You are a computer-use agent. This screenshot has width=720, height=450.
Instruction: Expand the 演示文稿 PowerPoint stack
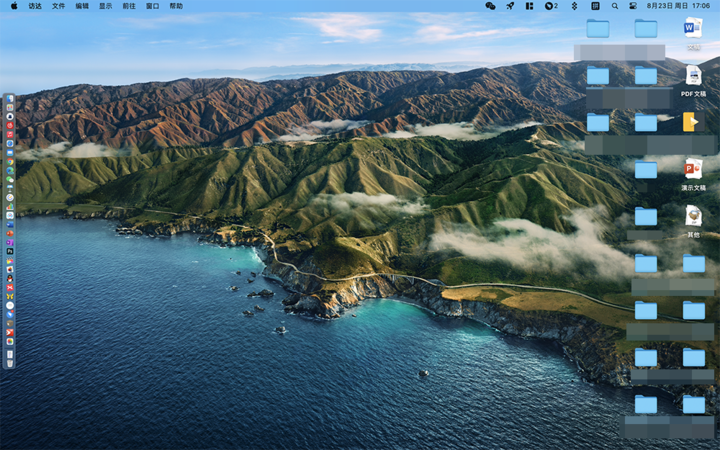693,169
